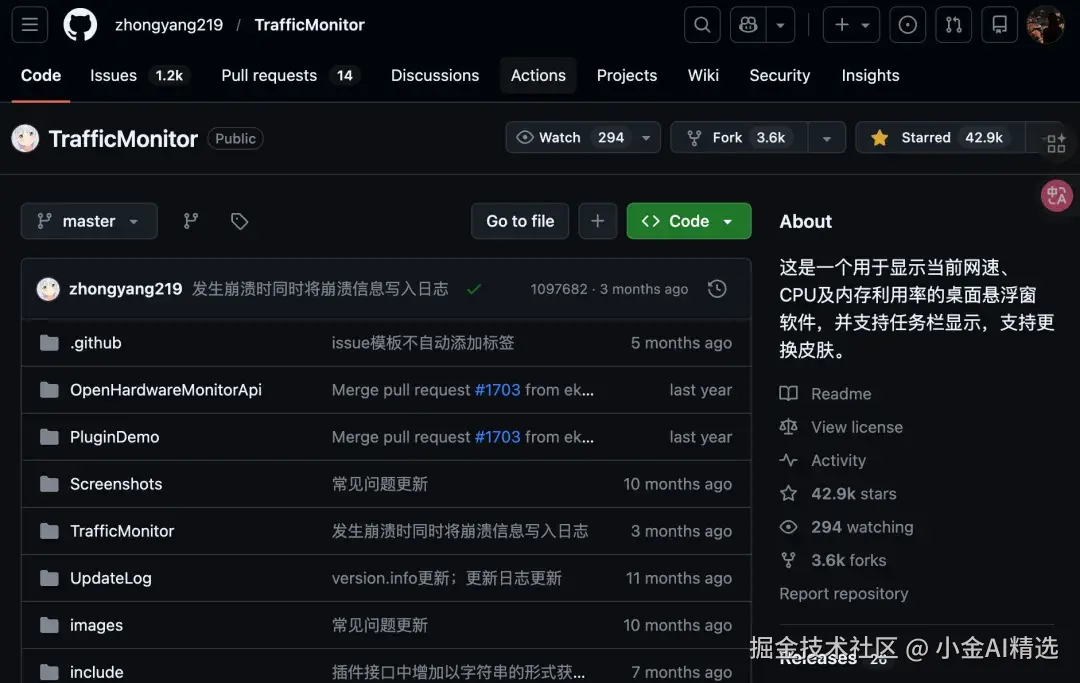
Task: Open the create new plus menu
Action: click(851, 25)
